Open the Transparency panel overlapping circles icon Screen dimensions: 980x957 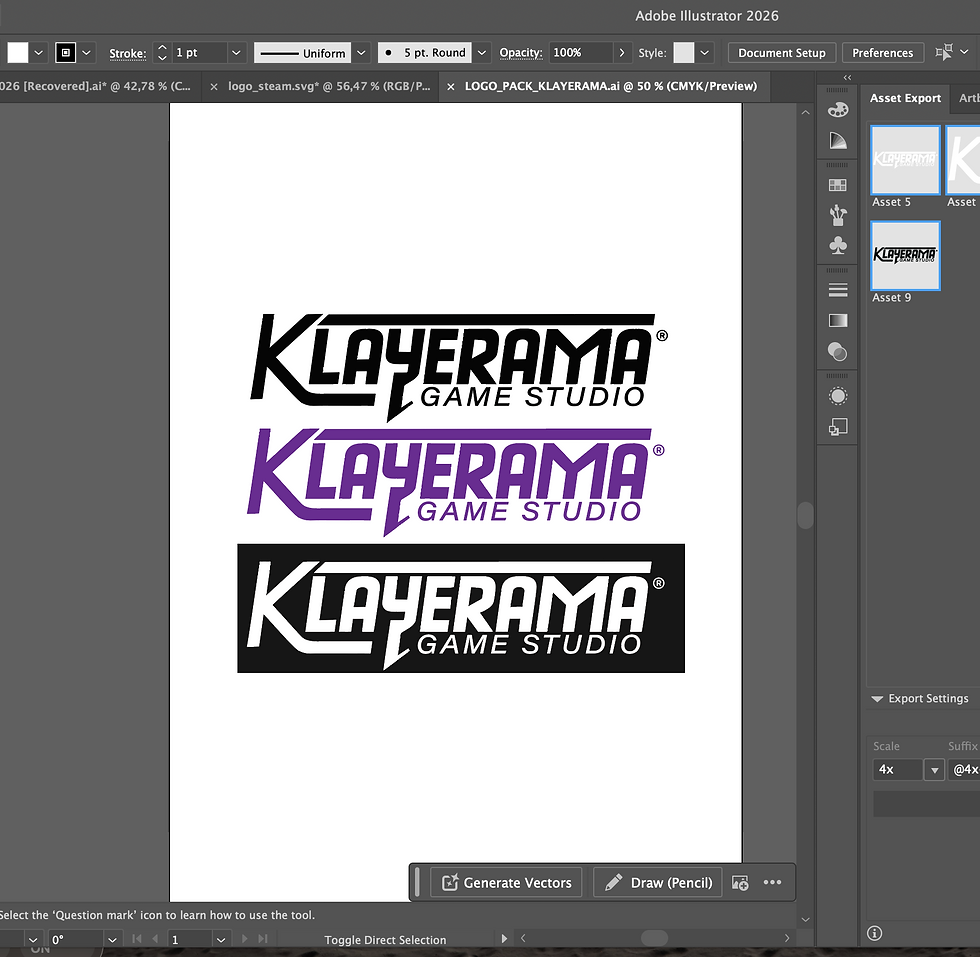838,352
